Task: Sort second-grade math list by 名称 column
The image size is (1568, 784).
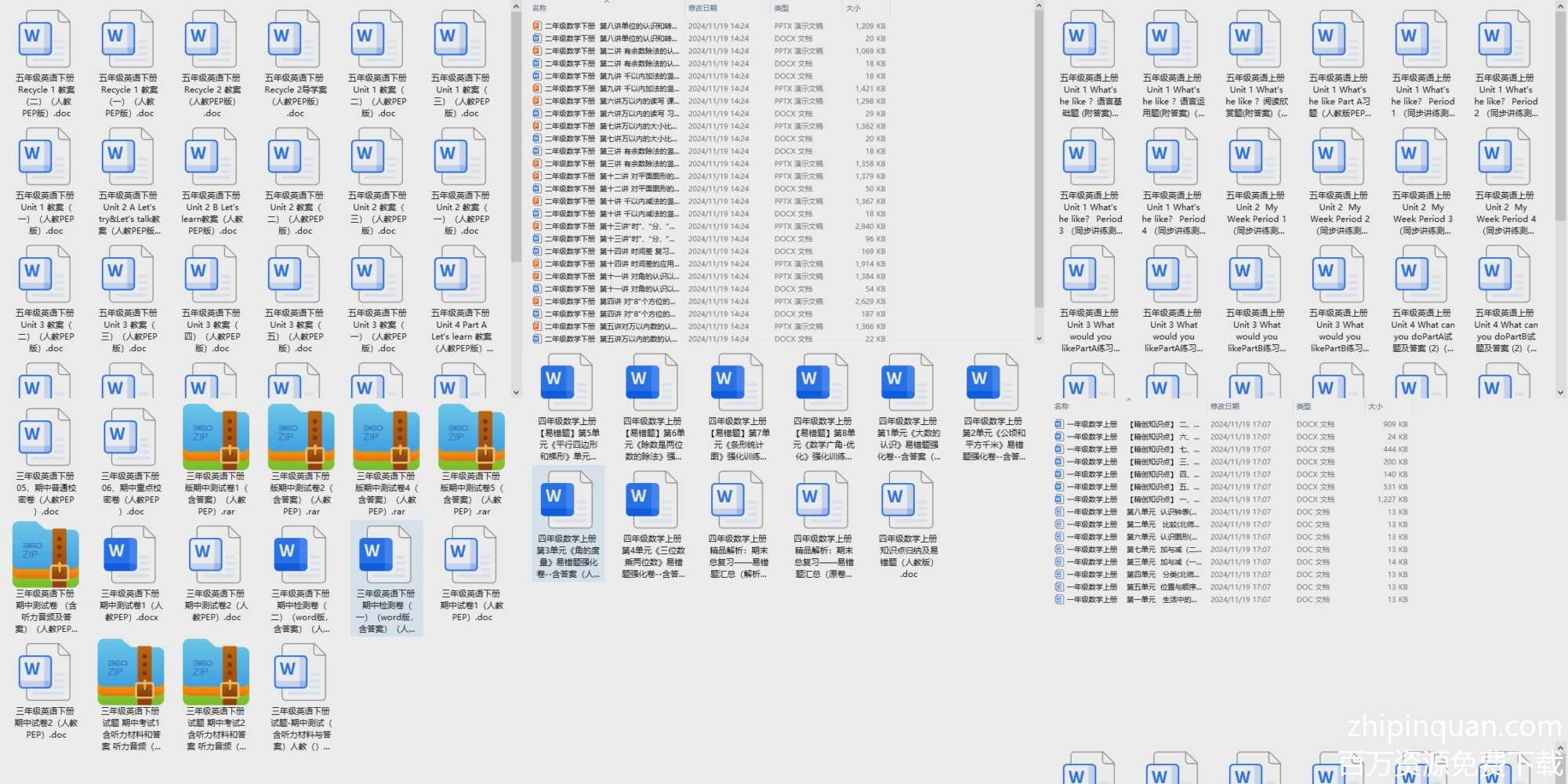Action: point(539,8)
